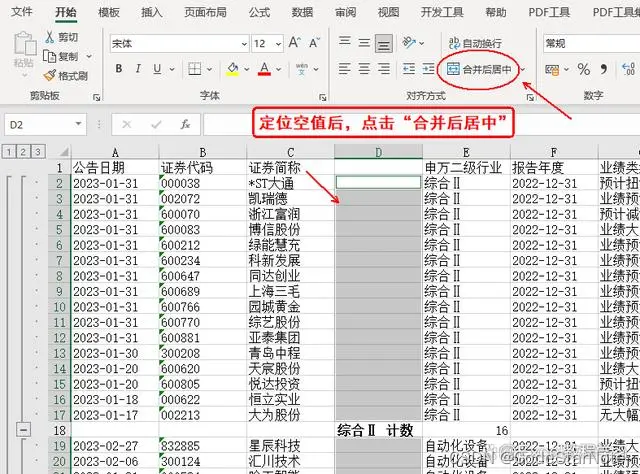The width and height of the screenshot is (640, 474).
Task: Click the Cut (剪切) scissors icon
Action: (x=50, y=37)
